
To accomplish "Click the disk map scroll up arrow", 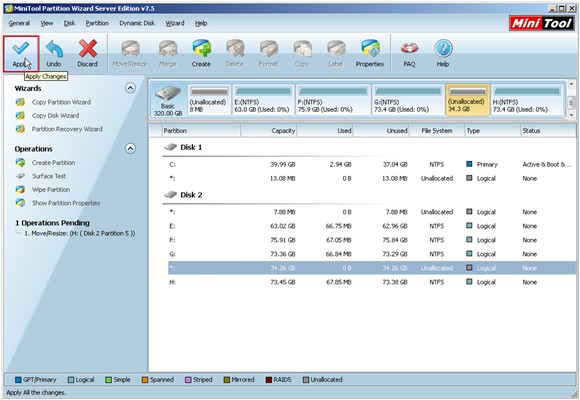I will 571,84.
